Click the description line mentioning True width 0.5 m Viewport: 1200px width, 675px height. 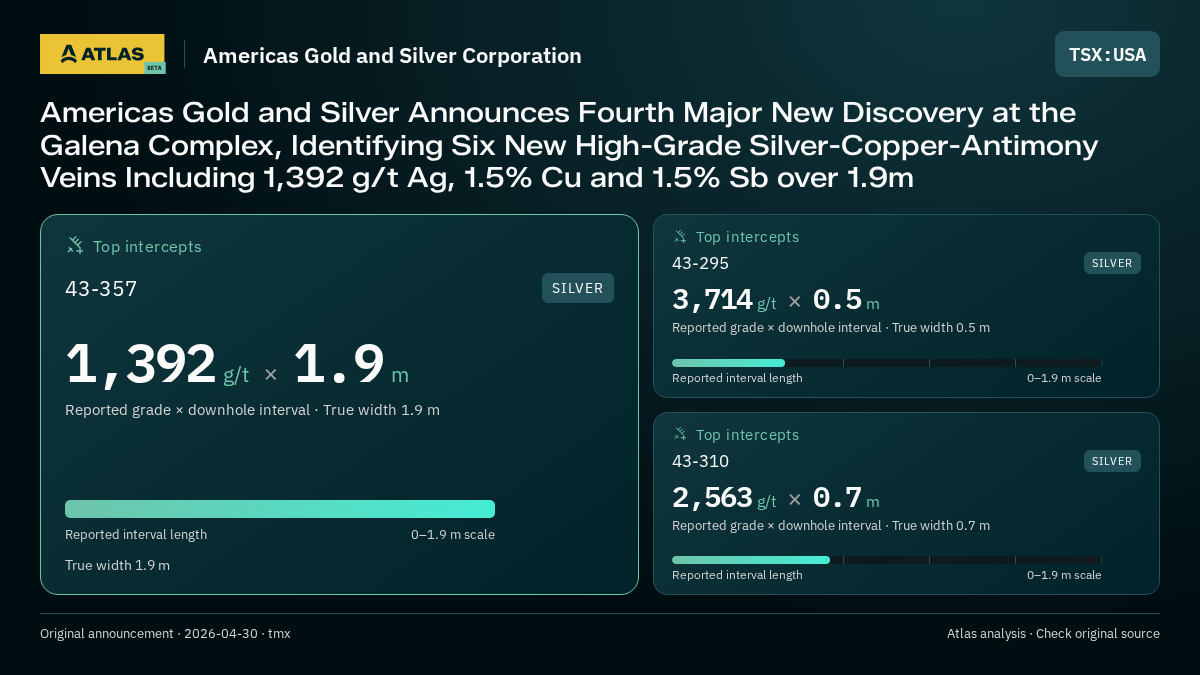pyautogui.click(x=831, y=327)
